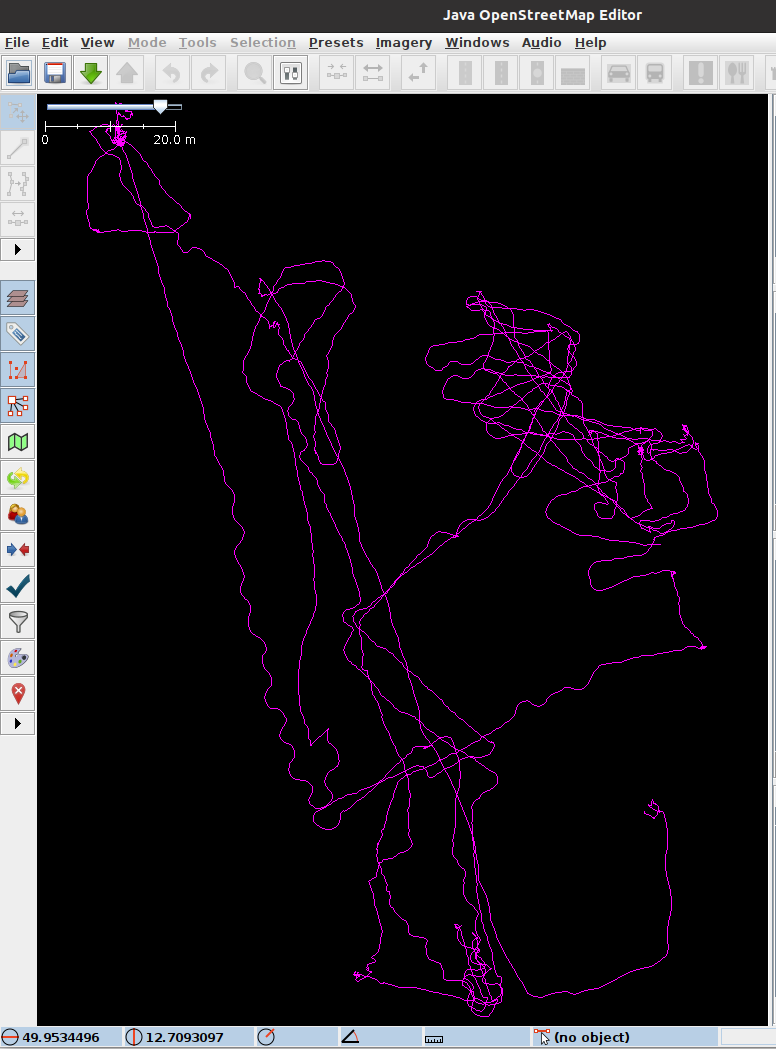Upload changes with the up arrow icon
The height and width of the screenshot is (1049, 776).
[127, 73]
